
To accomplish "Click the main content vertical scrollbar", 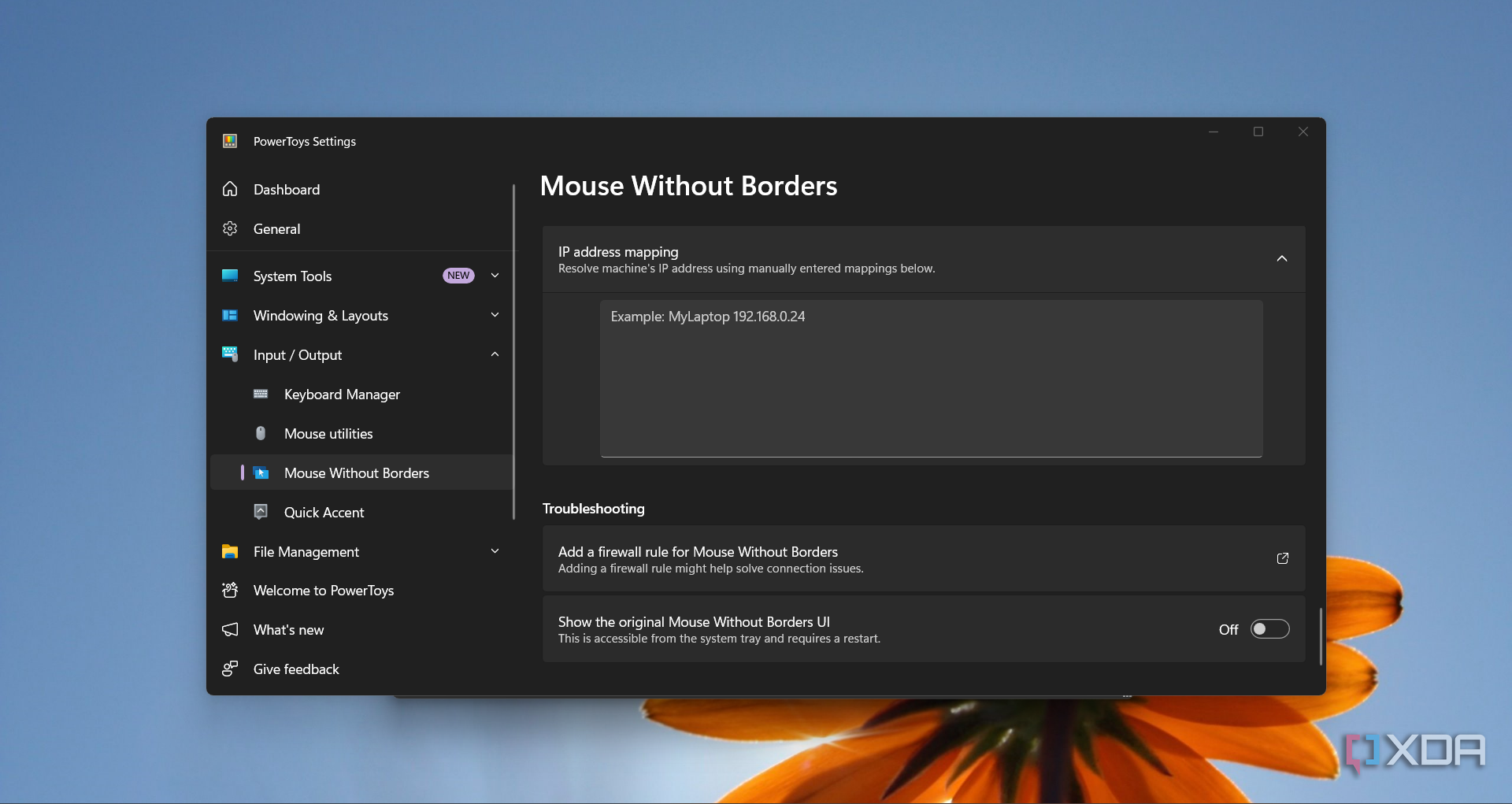I will tap(1320, 636).
